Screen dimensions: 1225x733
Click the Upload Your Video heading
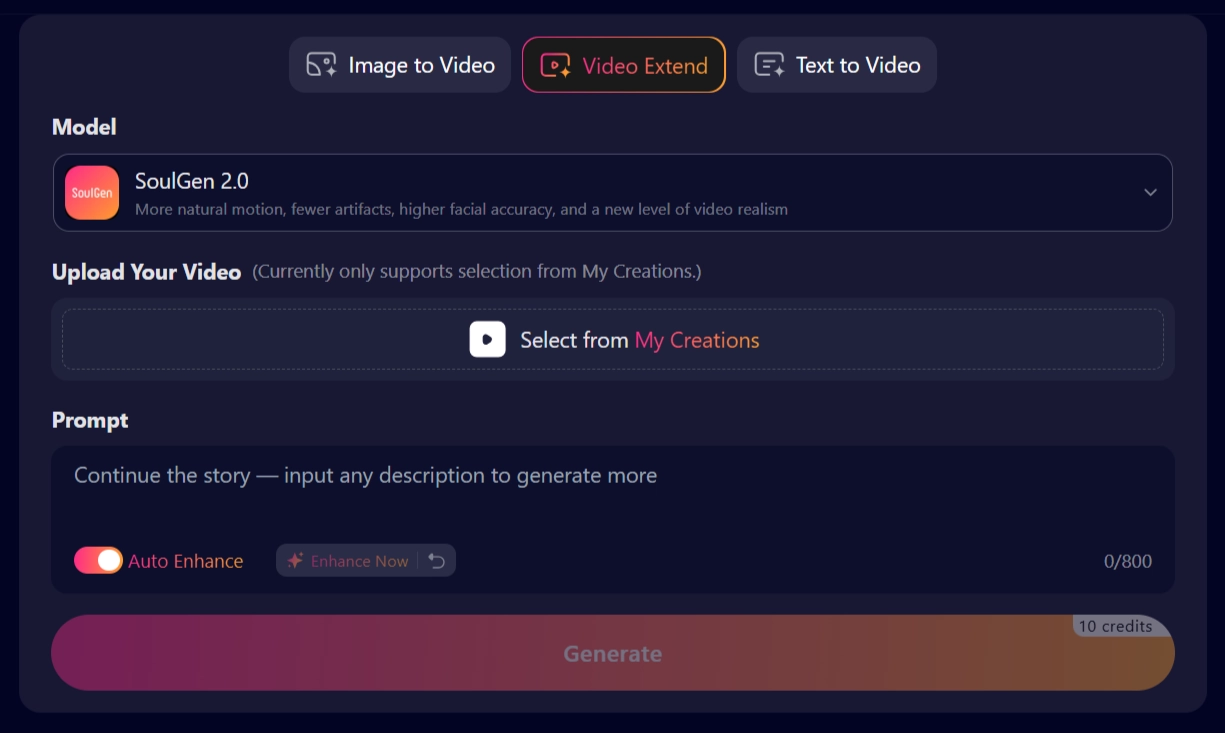pyautogui.click(x=146, y=272)
